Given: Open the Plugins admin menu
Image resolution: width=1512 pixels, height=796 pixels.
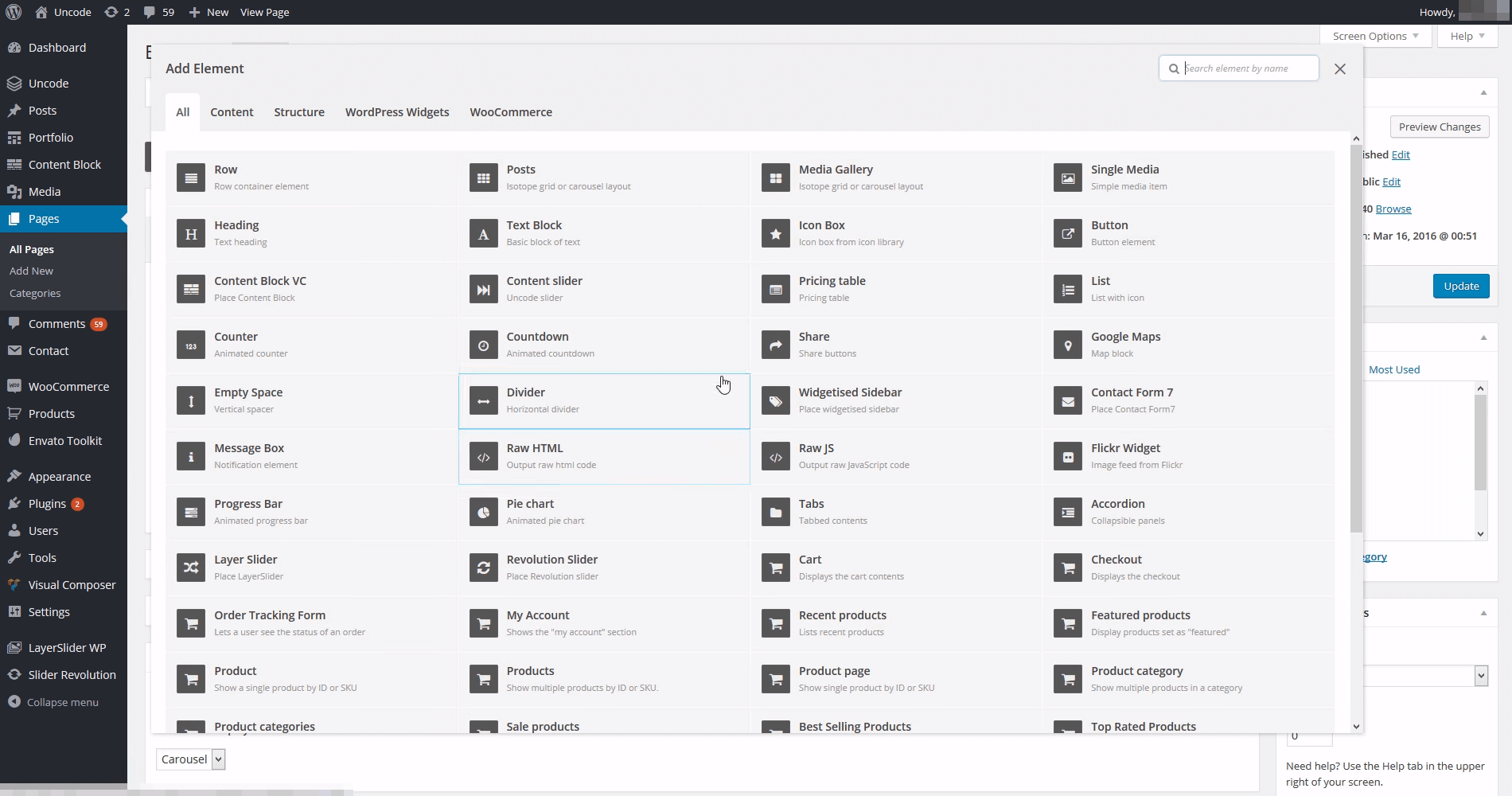Looking at the screenshot, I should 64,504.
